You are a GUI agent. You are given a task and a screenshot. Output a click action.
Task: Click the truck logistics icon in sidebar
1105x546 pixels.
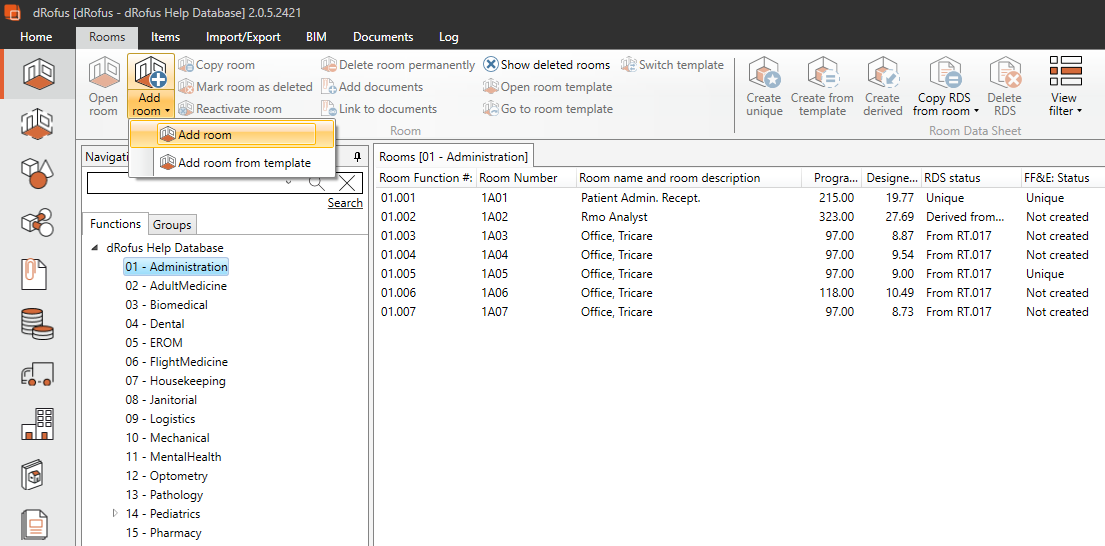(x=37, y=375)
